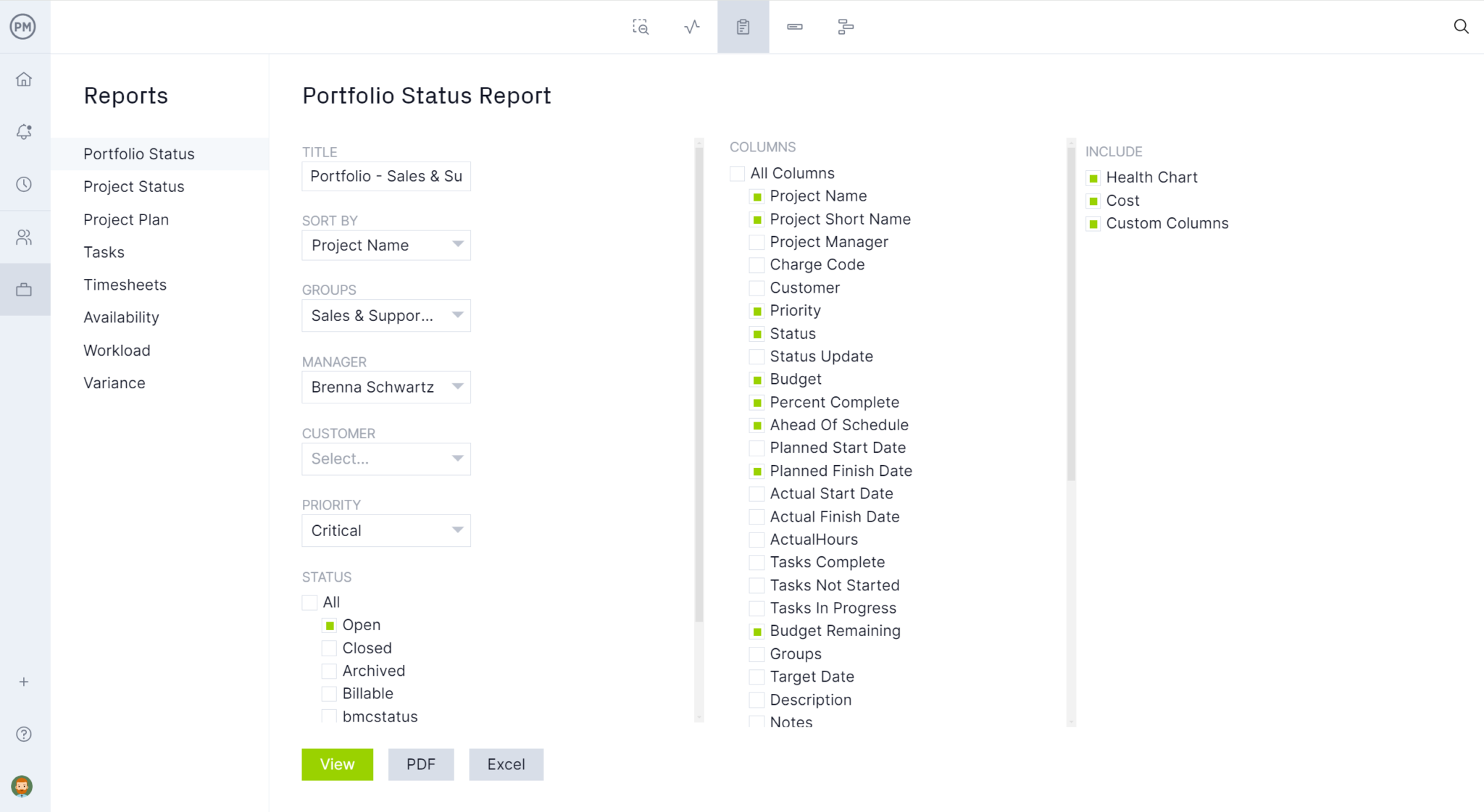The width and height of the screenshot is (1484, 812).
Task: Click the Variance report menu item
Action: pyautogui.click(x=113, y=382)
